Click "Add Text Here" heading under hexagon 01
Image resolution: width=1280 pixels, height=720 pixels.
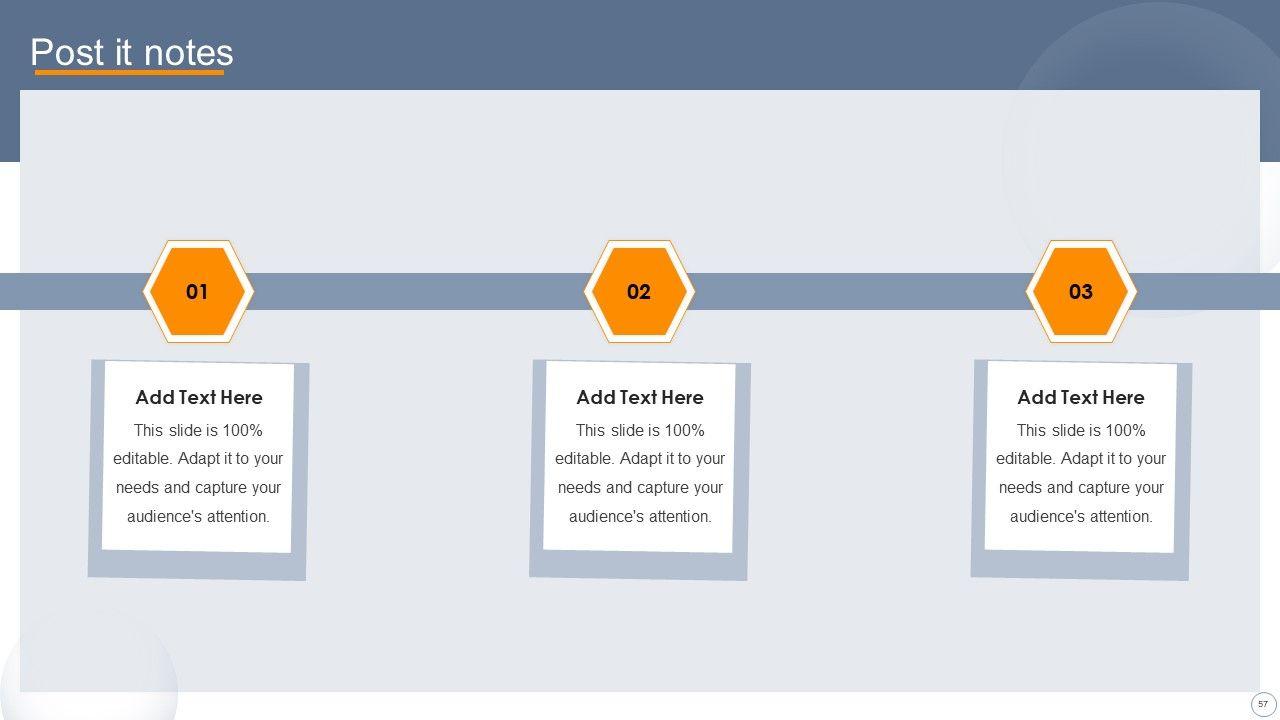(x=198, y=397)
